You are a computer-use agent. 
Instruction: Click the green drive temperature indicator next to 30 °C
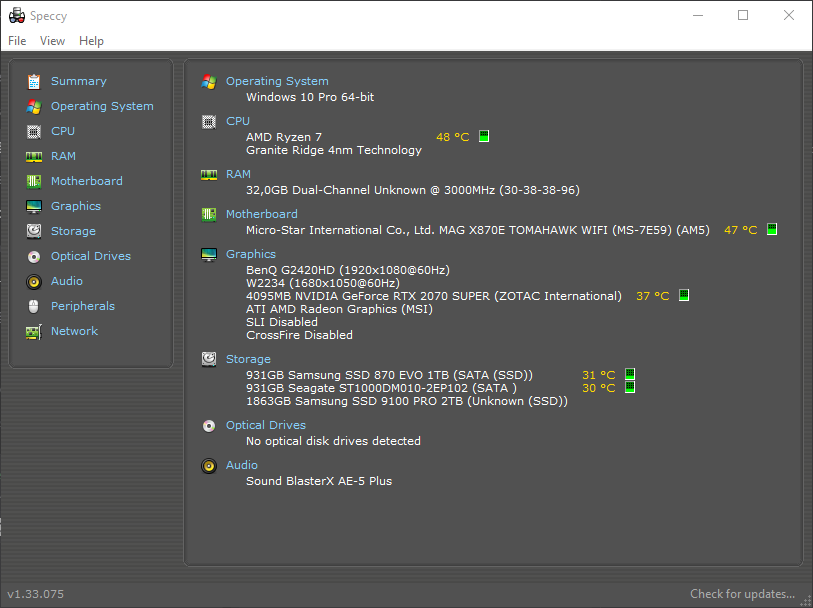click(x=629, y=387)
